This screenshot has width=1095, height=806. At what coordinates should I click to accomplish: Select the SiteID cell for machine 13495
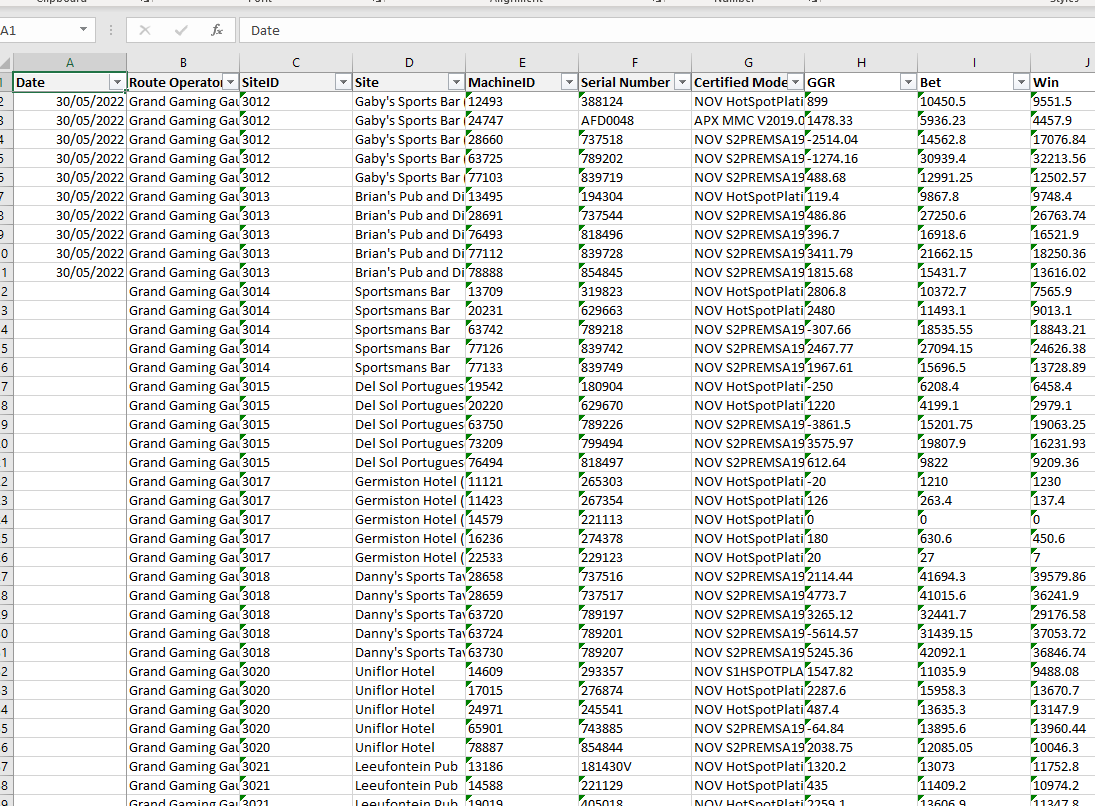point(296,196)
